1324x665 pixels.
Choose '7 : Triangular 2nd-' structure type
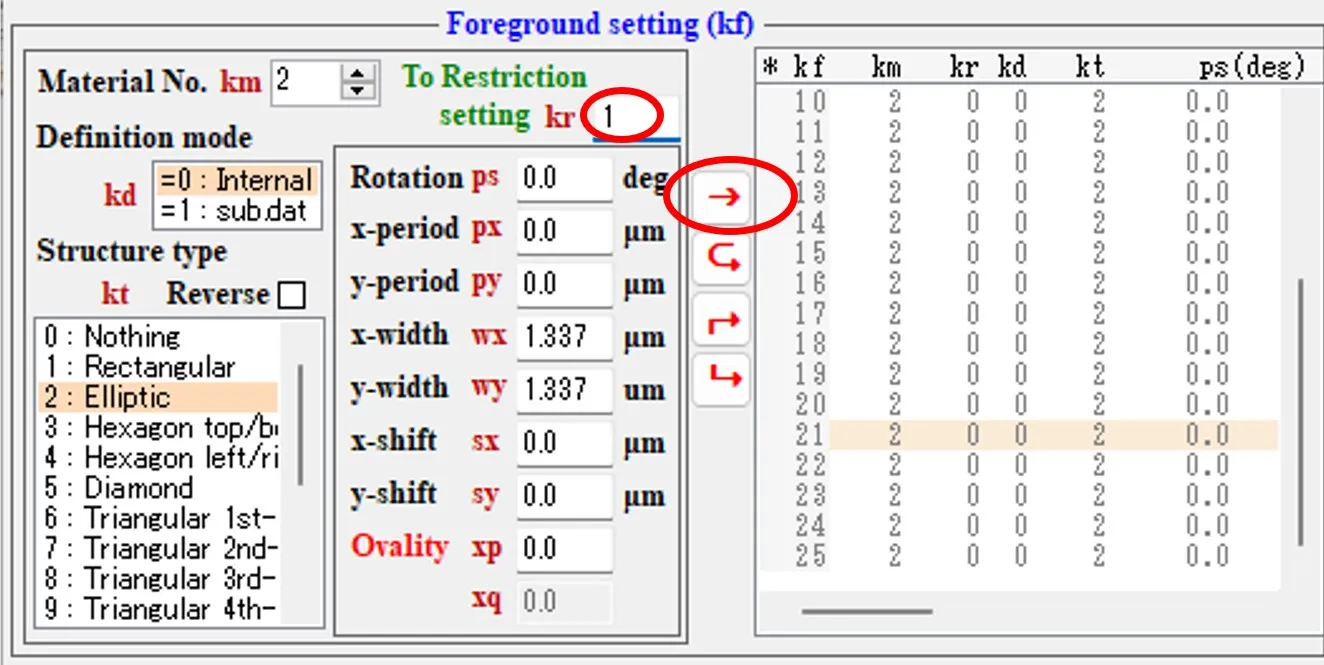(x=158, y=549)
